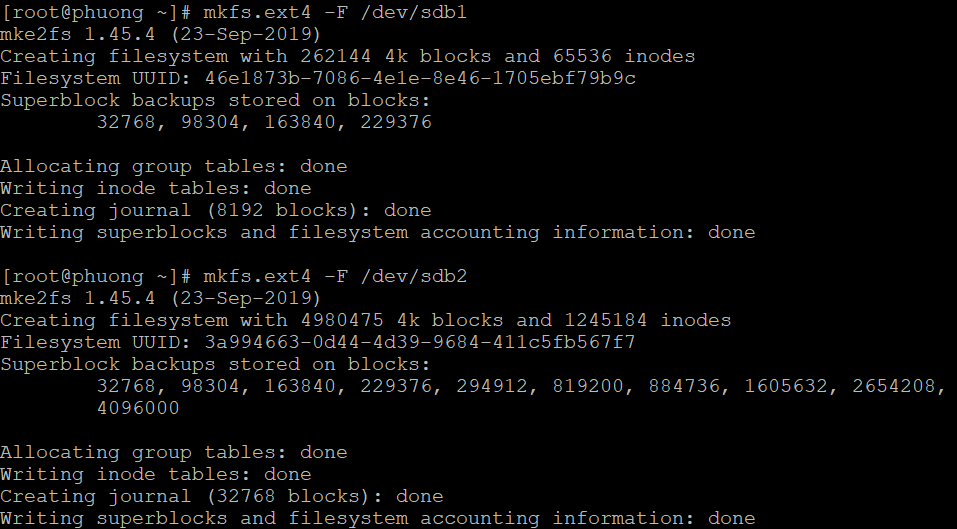This screenshot has height=529, width=957.
Task: Click superblock backup number 4096000
Action: pos(138,408)
